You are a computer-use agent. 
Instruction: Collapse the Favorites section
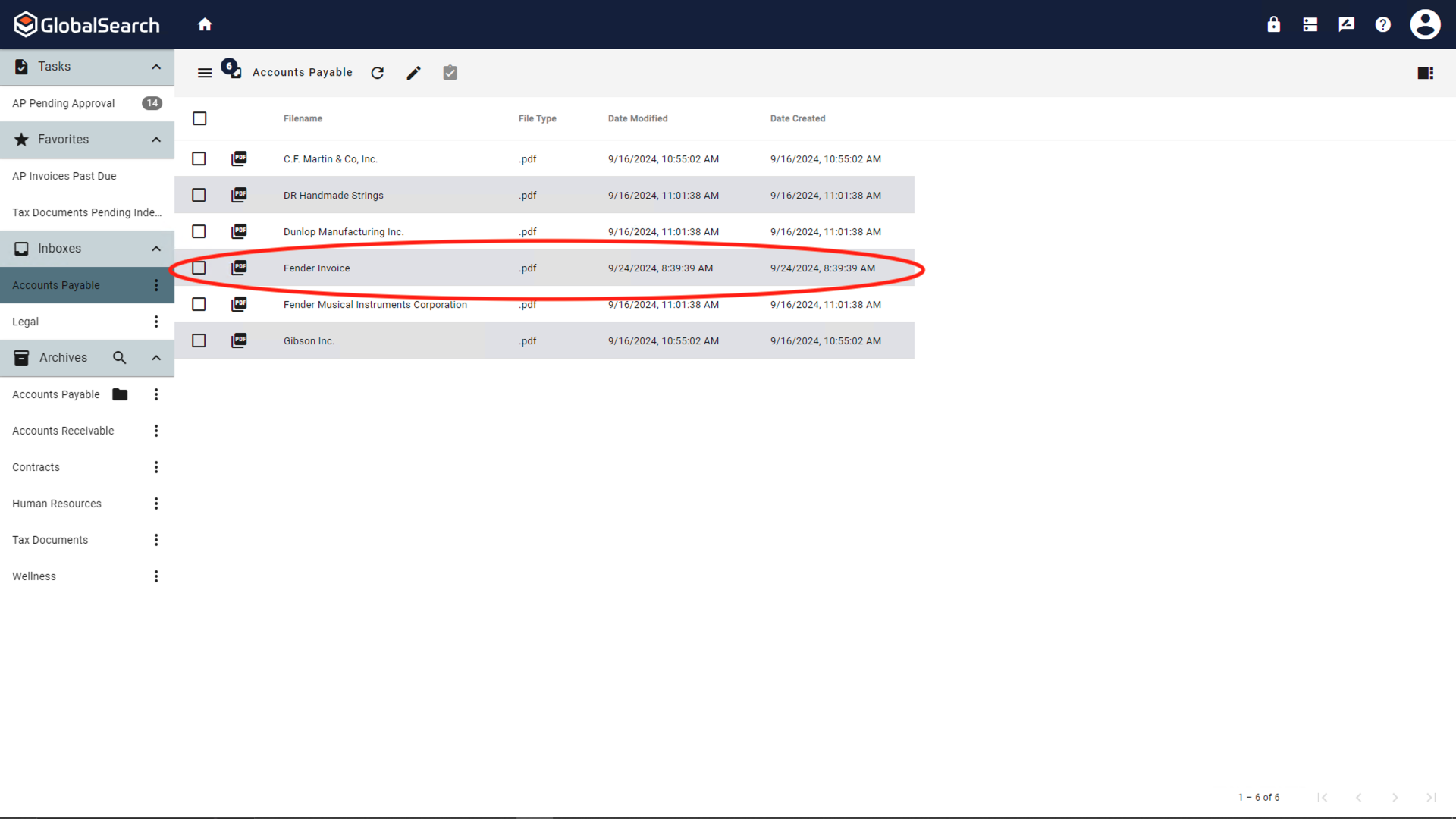155,140
